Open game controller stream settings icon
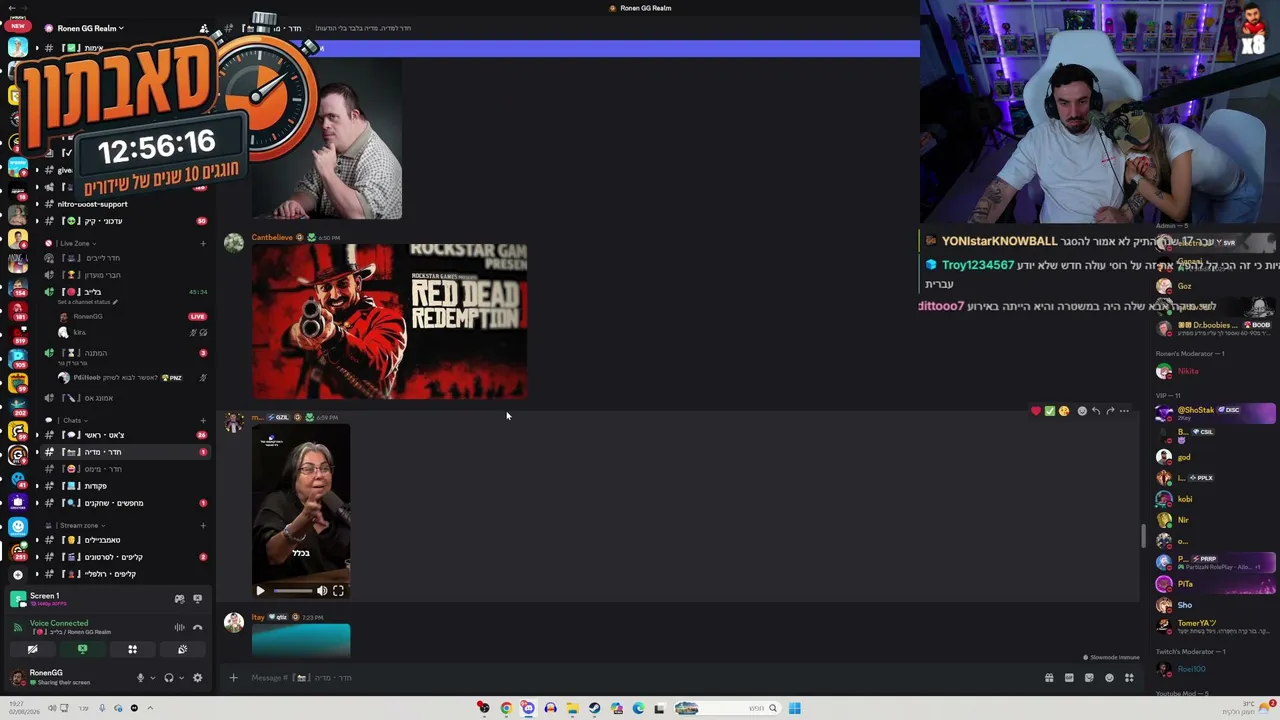The image size is (1280, 720). pyautogui.click(x=179, y=599)
